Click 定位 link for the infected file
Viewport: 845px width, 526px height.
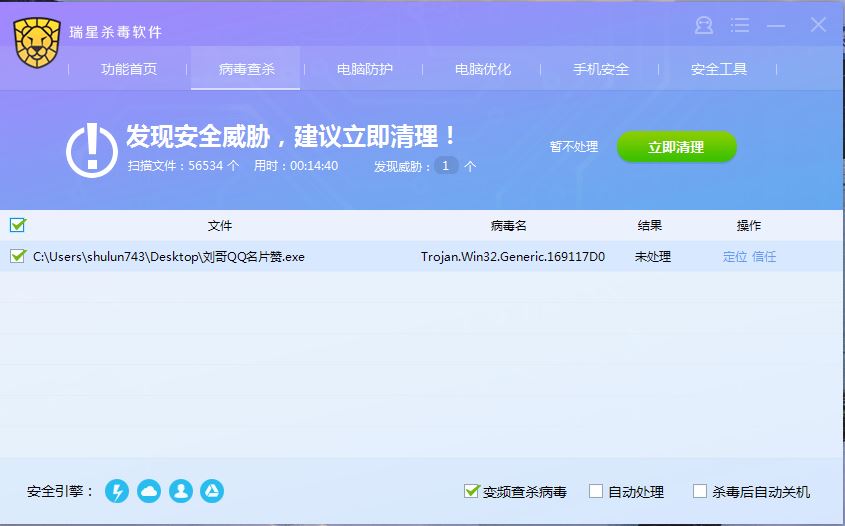[735, 257]
